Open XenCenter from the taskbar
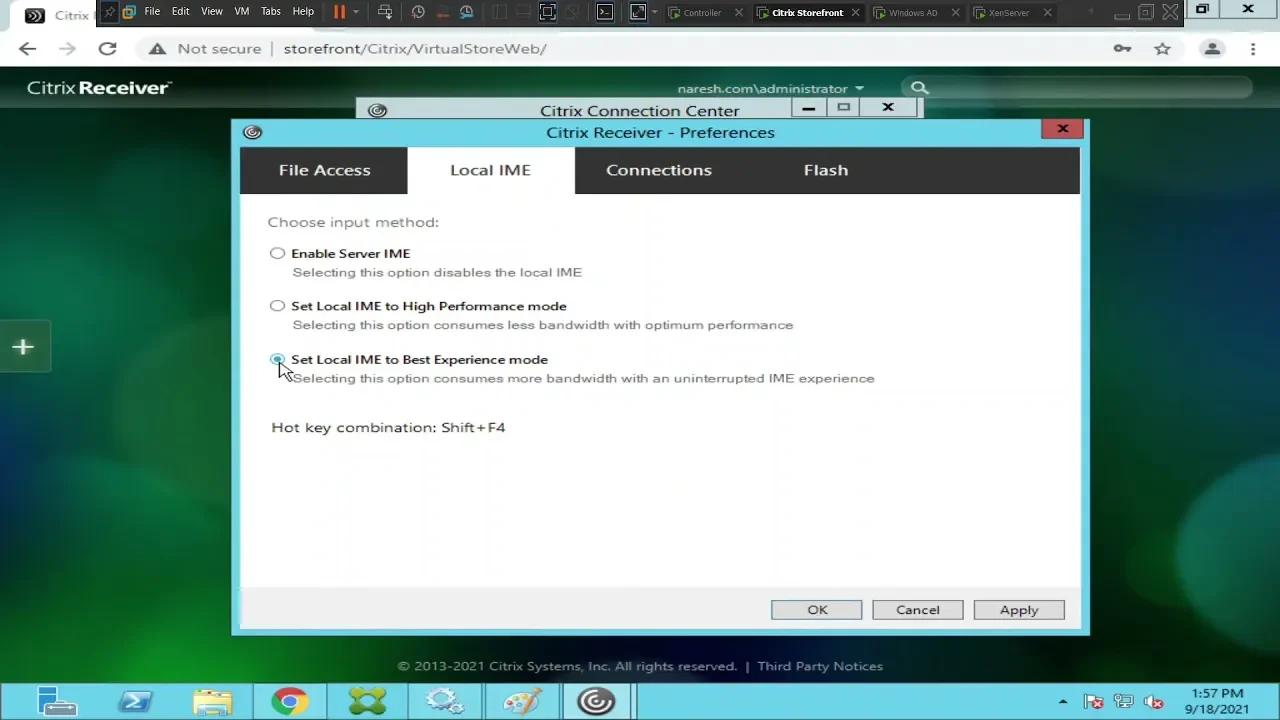 tap(367, 701)
